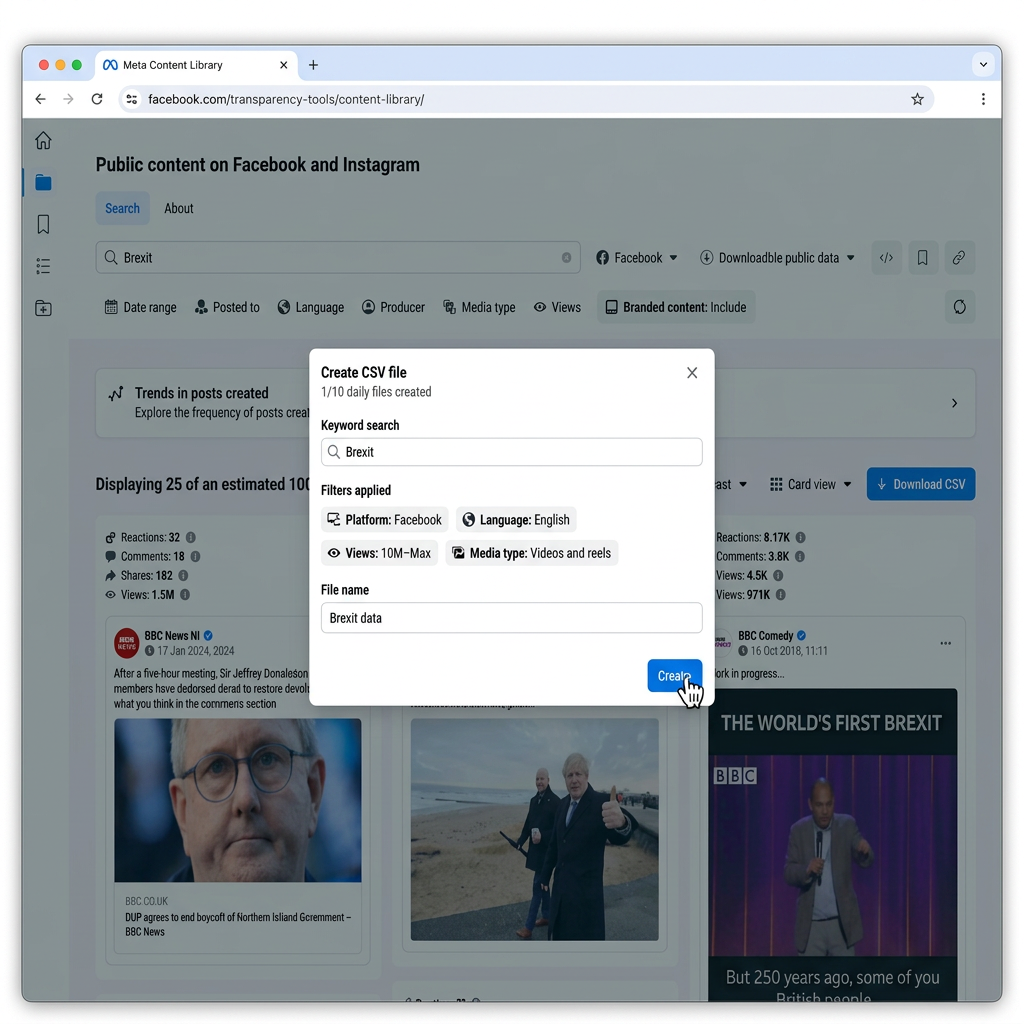Open the Views filter
The image size is (1024, 1024).
557,307
